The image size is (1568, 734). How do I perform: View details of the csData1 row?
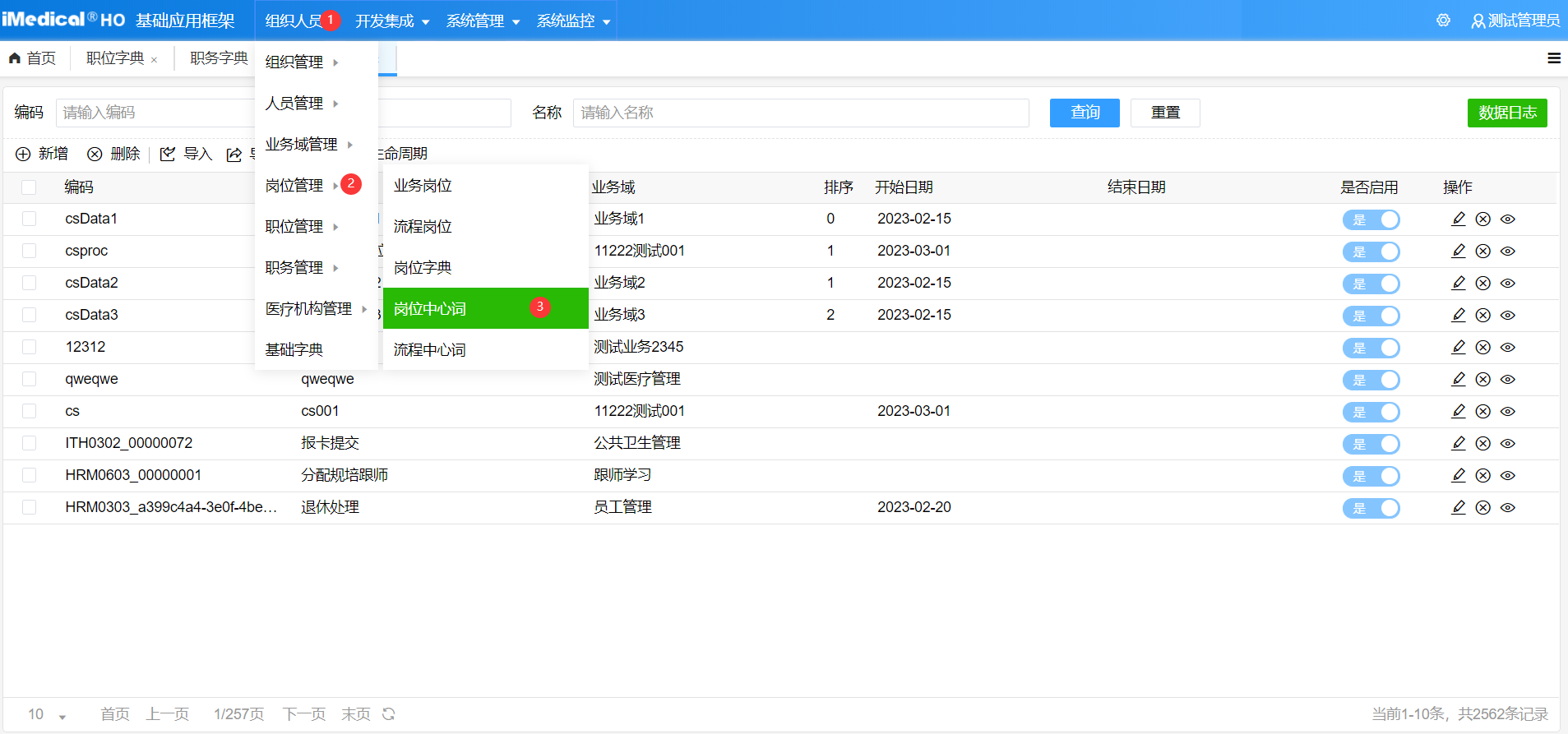point(1508,219)
